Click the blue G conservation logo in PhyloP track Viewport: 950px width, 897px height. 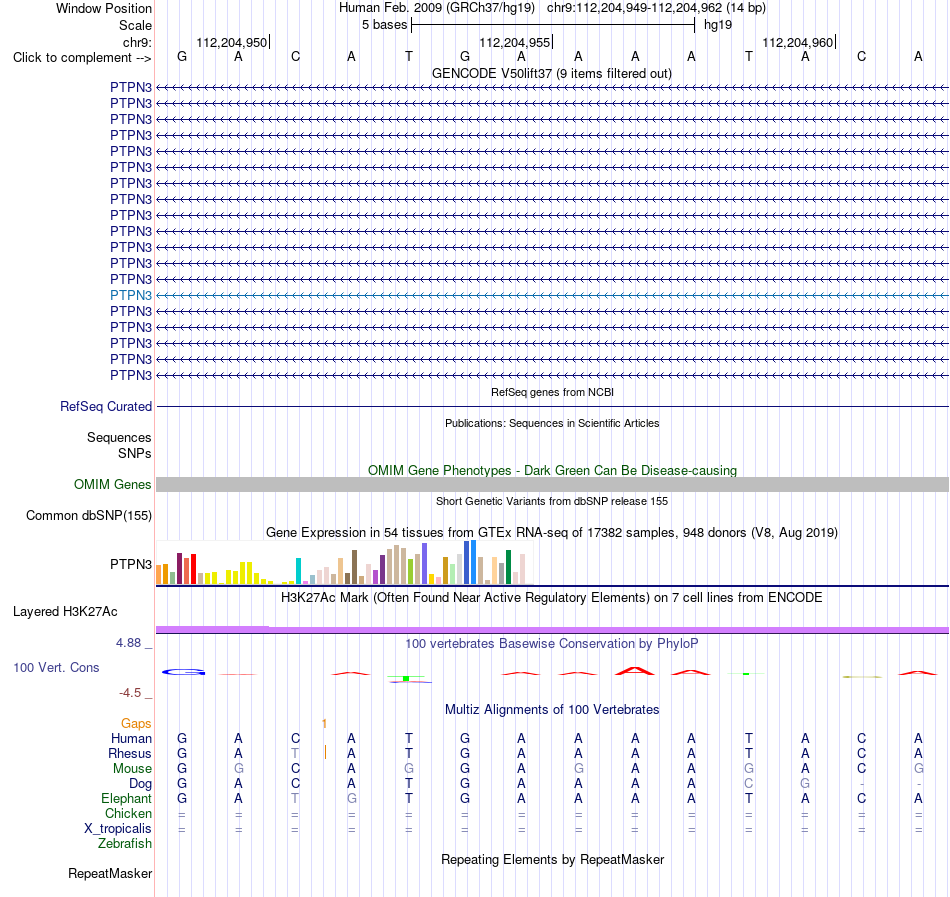coord(184,672)
